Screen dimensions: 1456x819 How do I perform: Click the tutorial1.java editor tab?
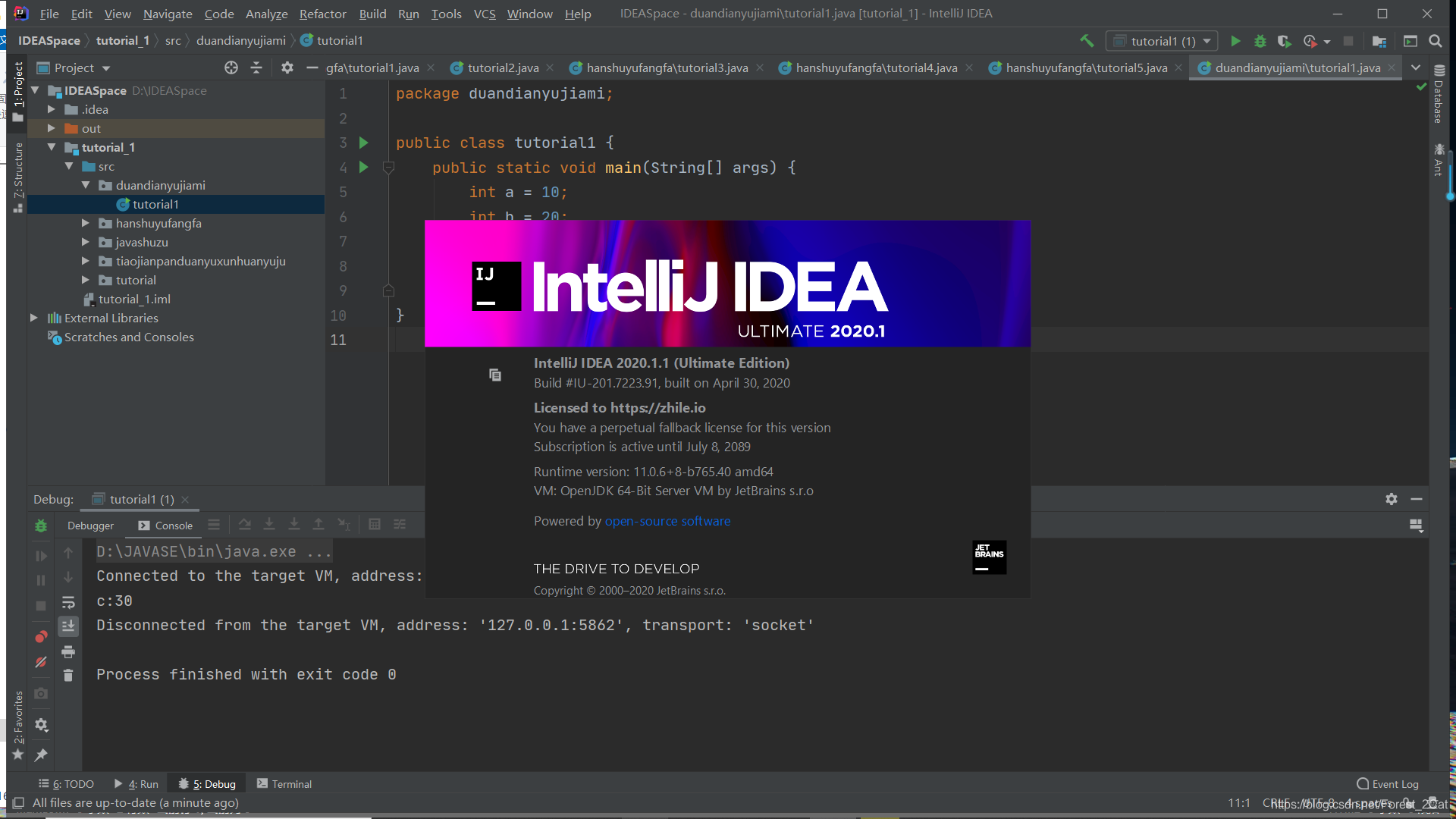tap(1295, 67)
